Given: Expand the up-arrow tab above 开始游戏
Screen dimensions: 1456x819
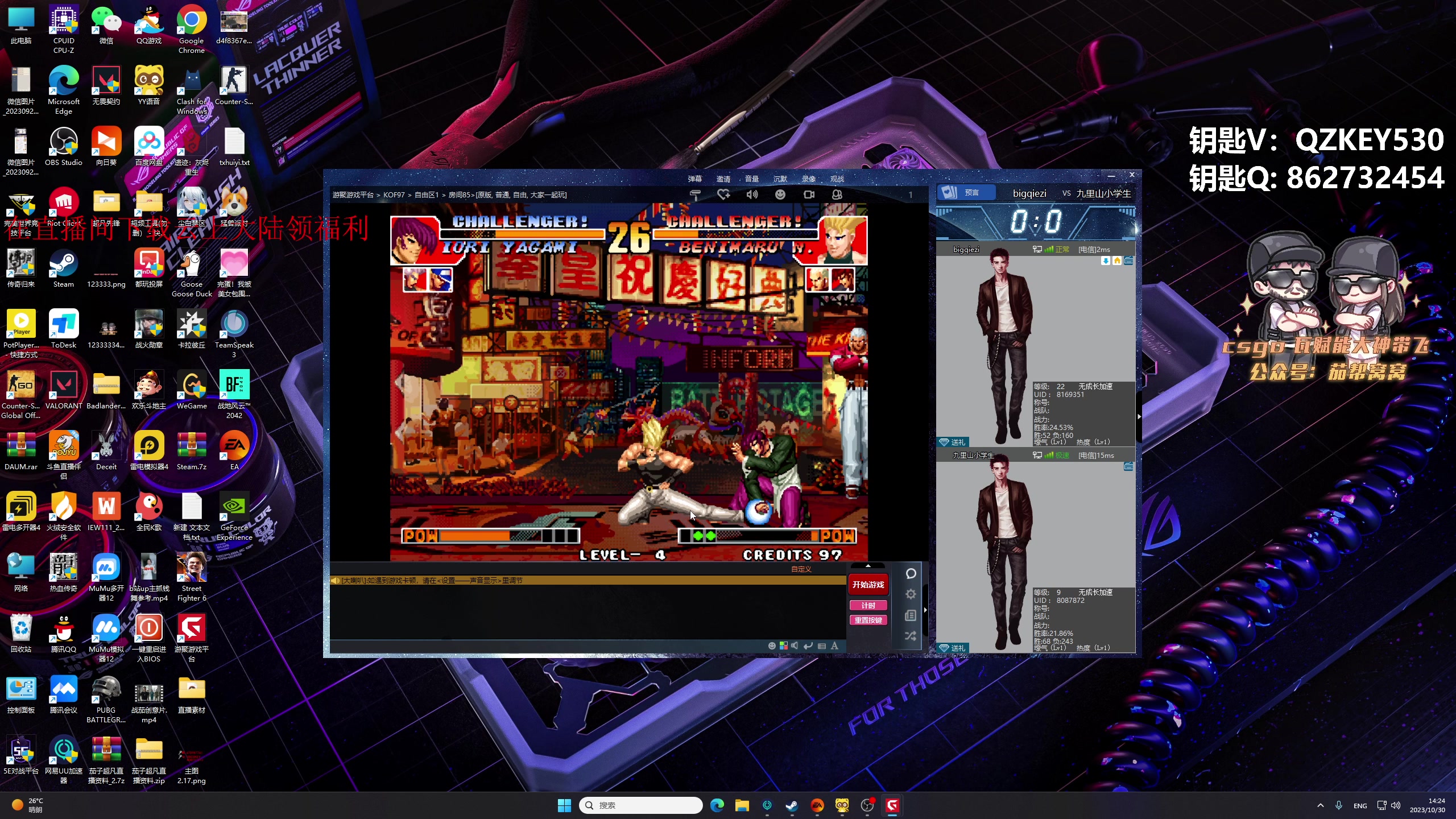Looking at the screenshot, I should coord(868,566).
